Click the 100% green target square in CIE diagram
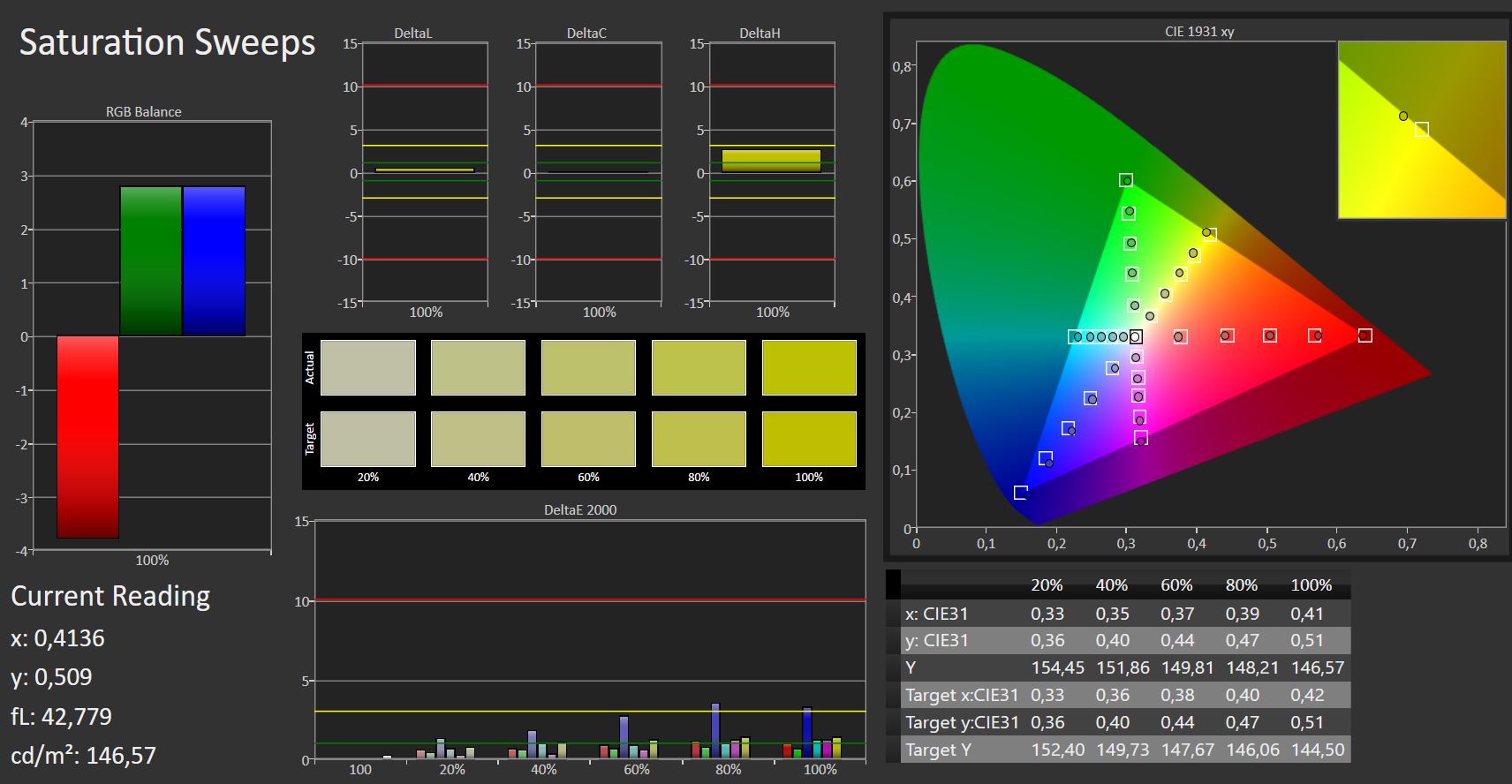The width and height of the screenshot is (1512, 784). click(x=1126, y=180)
